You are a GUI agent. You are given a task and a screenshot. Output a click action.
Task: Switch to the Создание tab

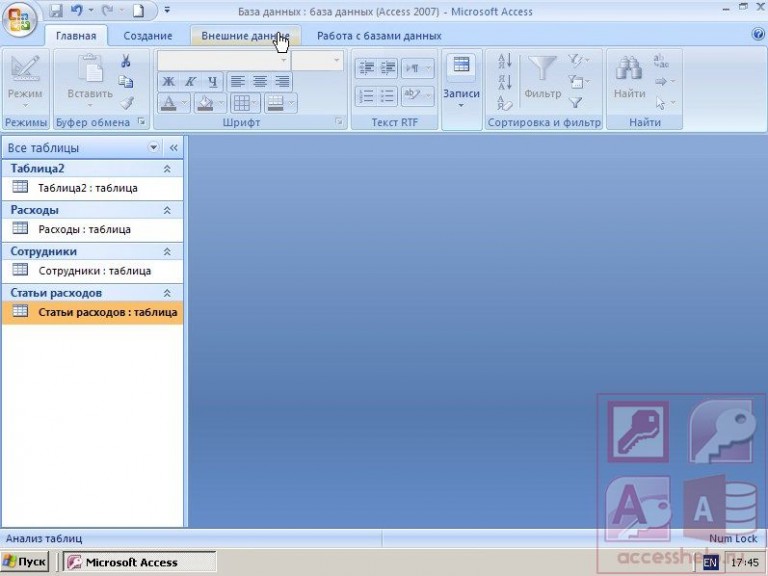coord(147,36)
